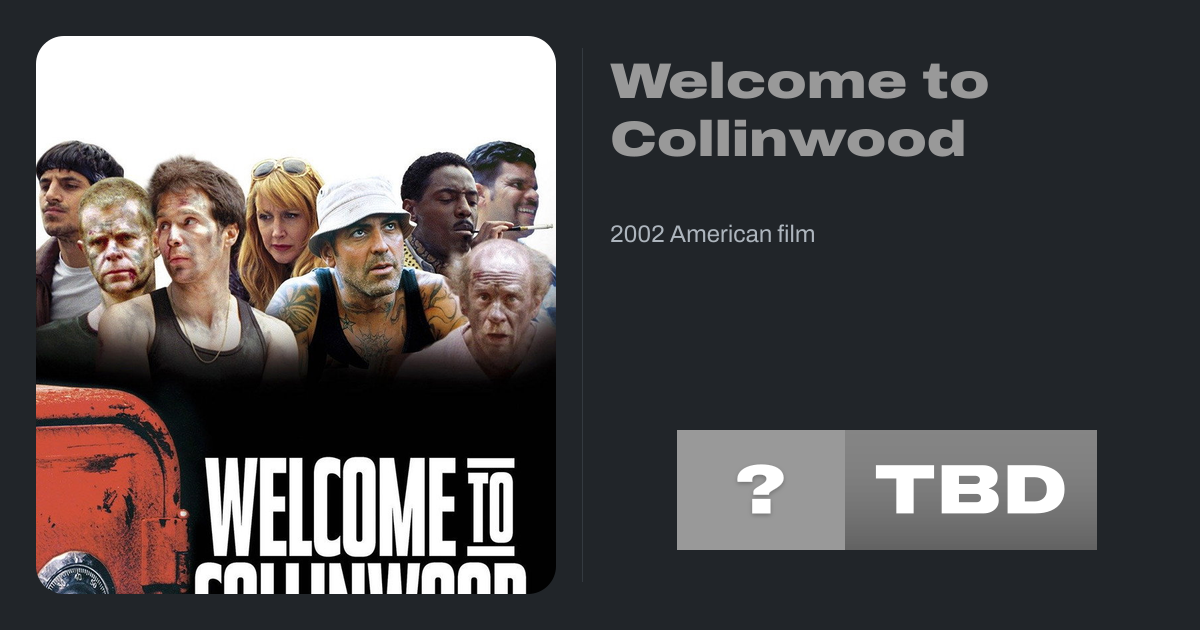This screenshot has height=630, width=1200.
Task: Open the Welcome to Collinwood title heading
Action: click(x=799, y=109)
